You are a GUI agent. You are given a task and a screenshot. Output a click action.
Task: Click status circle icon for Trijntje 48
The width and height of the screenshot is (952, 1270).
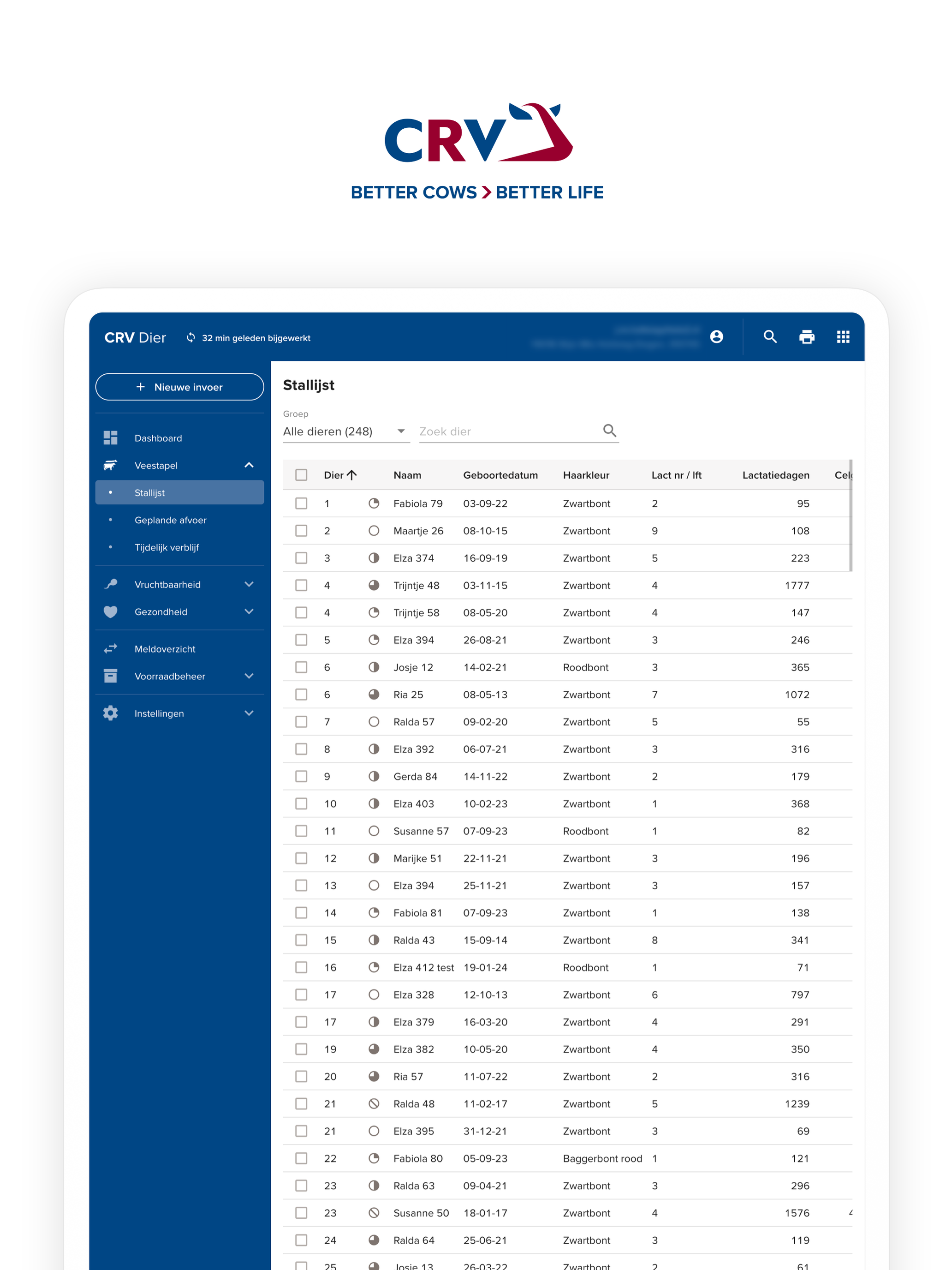click(374, 586)
